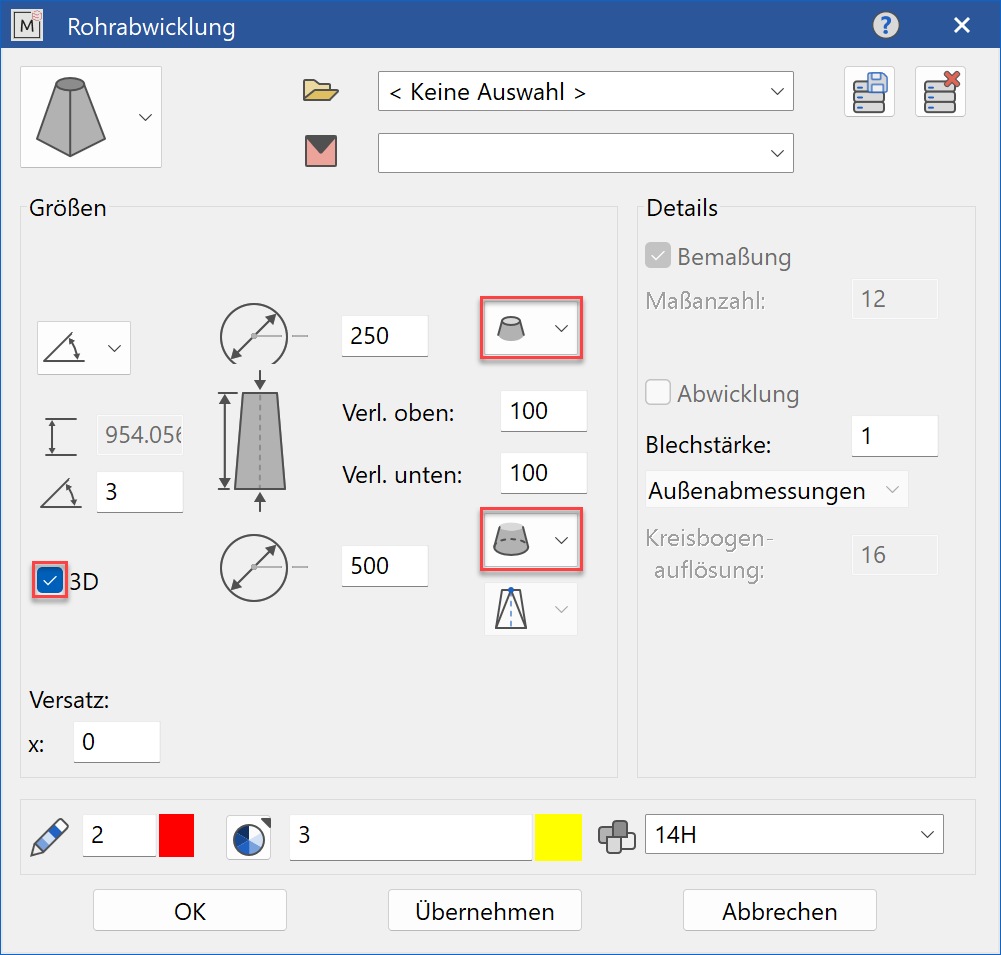The height and width of the screenshot is (955, 1001).
Task: Enable the Abwicklung checkbox
Action: (x=658, y=392)
